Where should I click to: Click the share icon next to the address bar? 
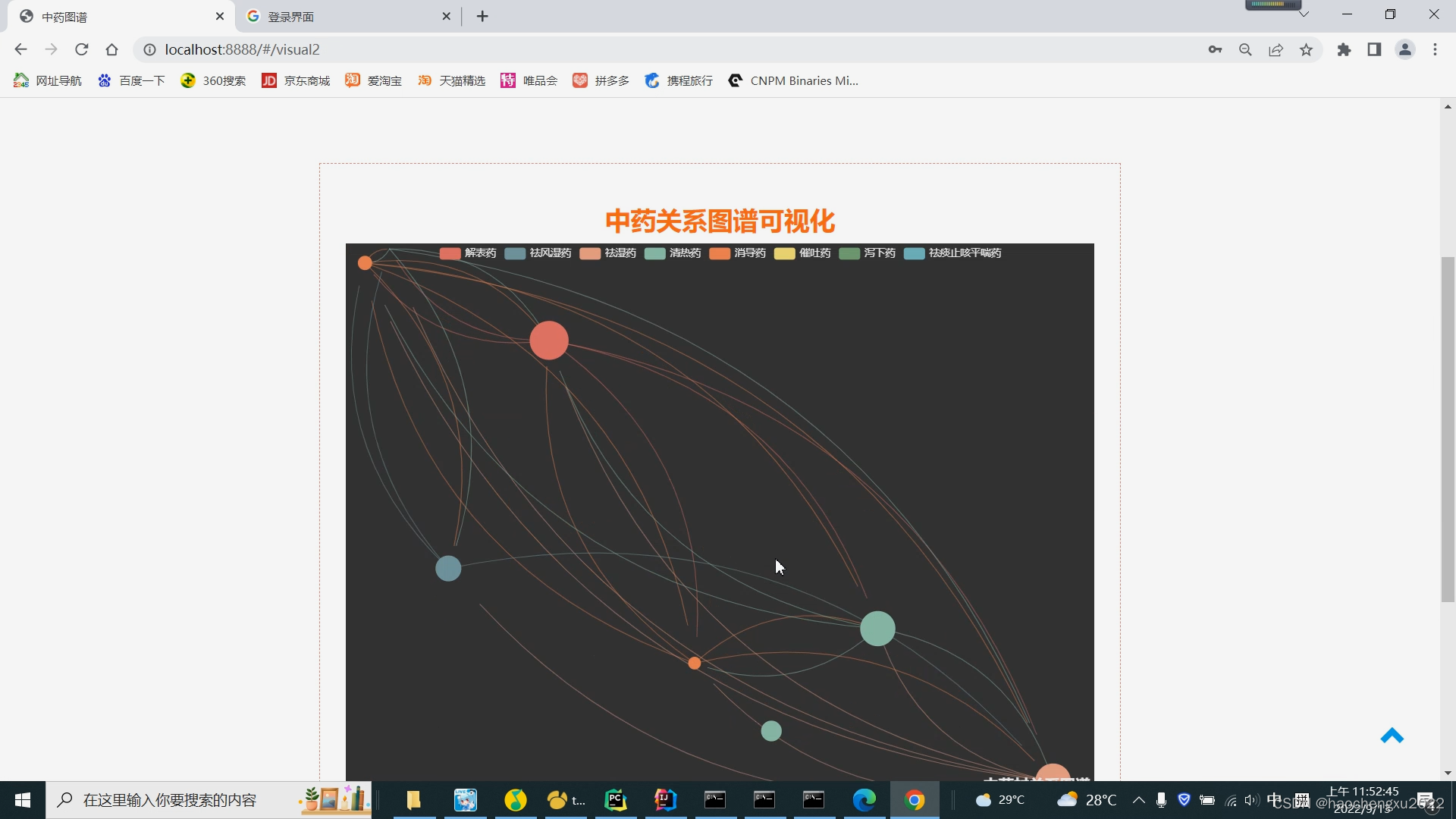tap(1276, 49)
